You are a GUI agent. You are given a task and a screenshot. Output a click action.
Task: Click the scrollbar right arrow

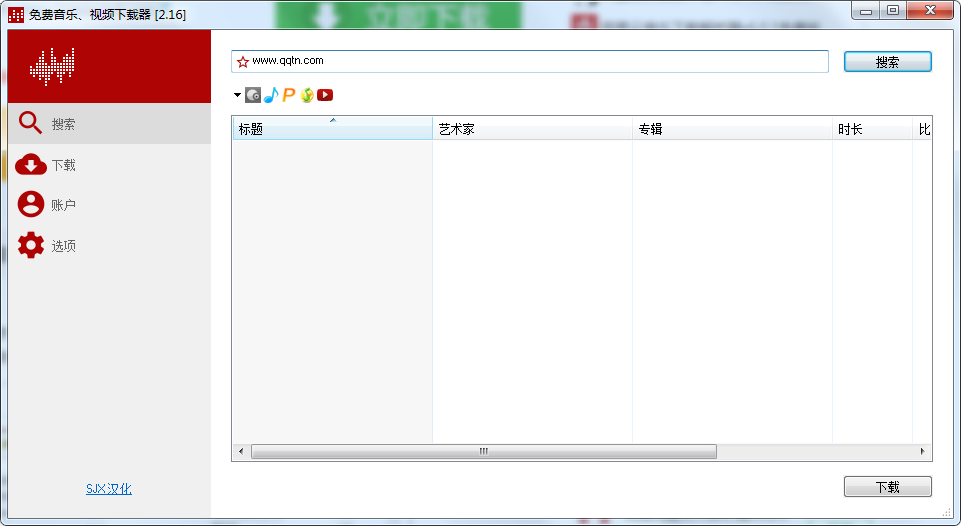(922, 451)
